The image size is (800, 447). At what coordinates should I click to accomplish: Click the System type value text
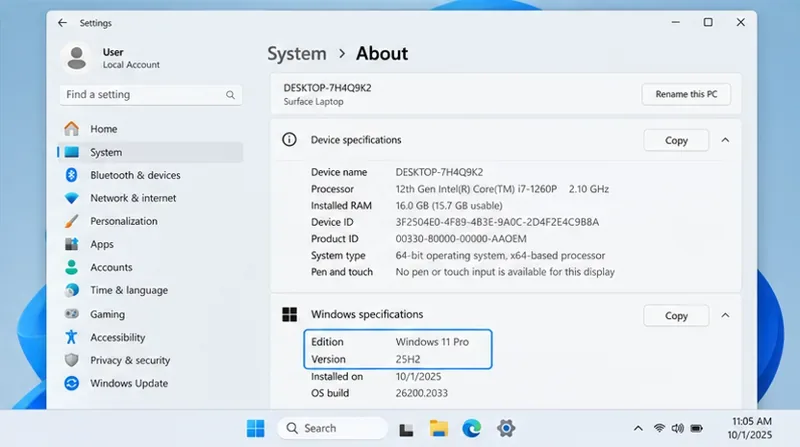tap(500, 256)
